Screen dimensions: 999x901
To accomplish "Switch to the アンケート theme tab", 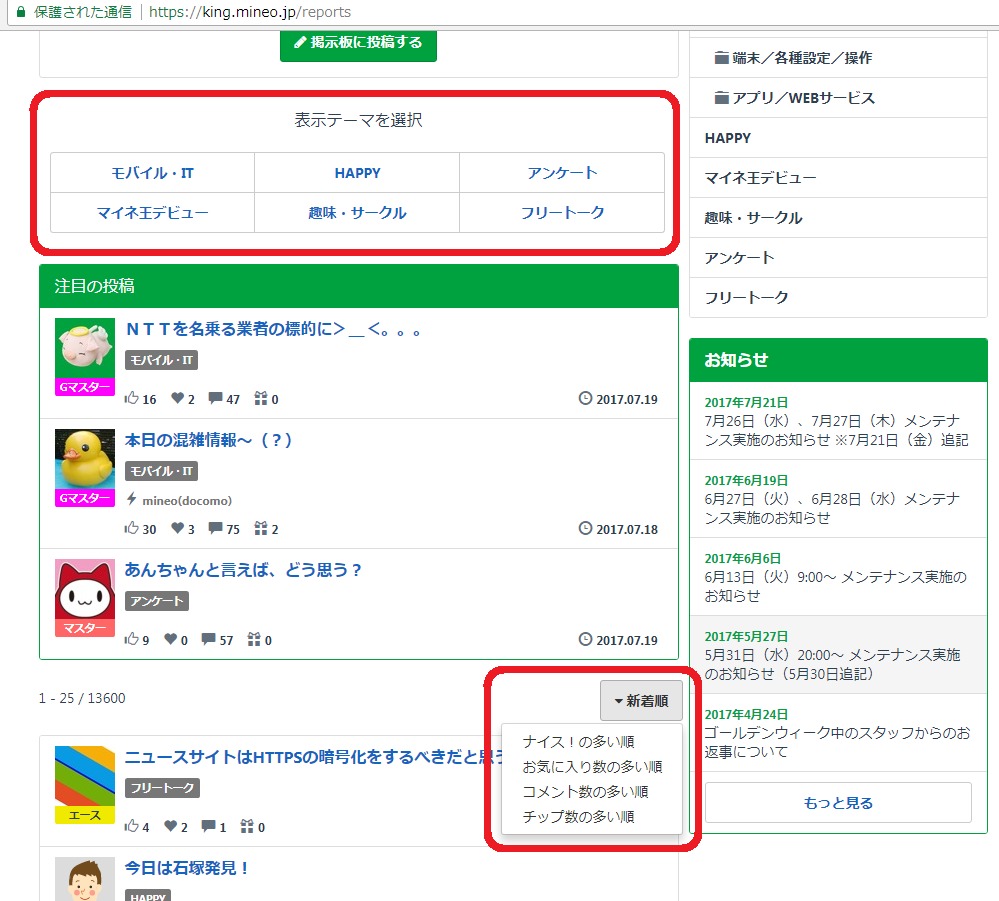I will (x=562, y=173).
